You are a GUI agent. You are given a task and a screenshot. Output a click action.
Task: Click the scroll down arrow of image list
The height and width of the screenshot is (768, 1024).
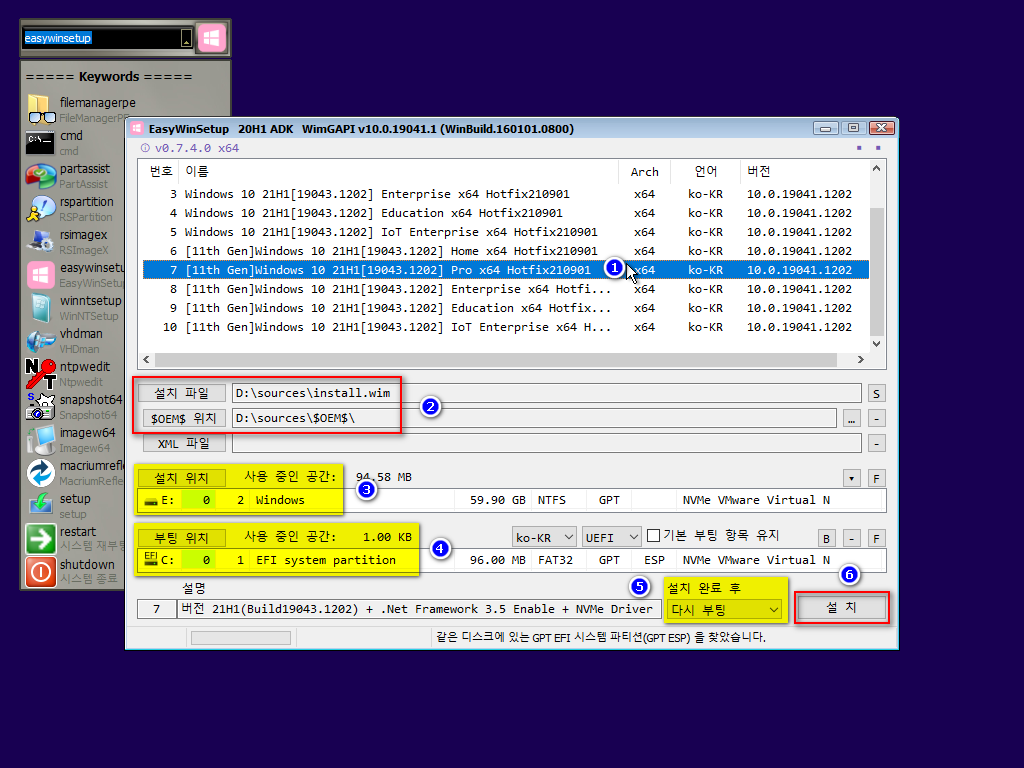[876, 344]
